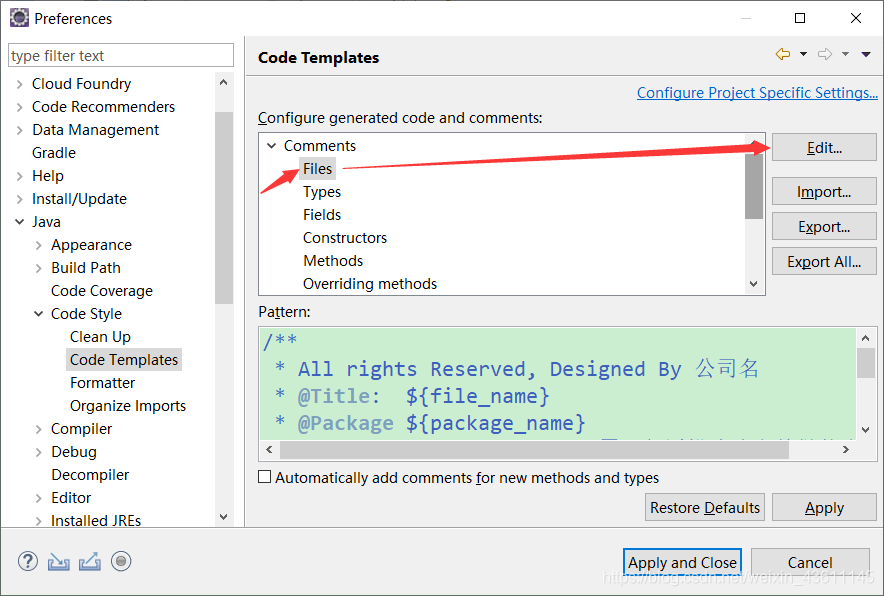Click the Oomph preference recorder icon

[121, 561]
